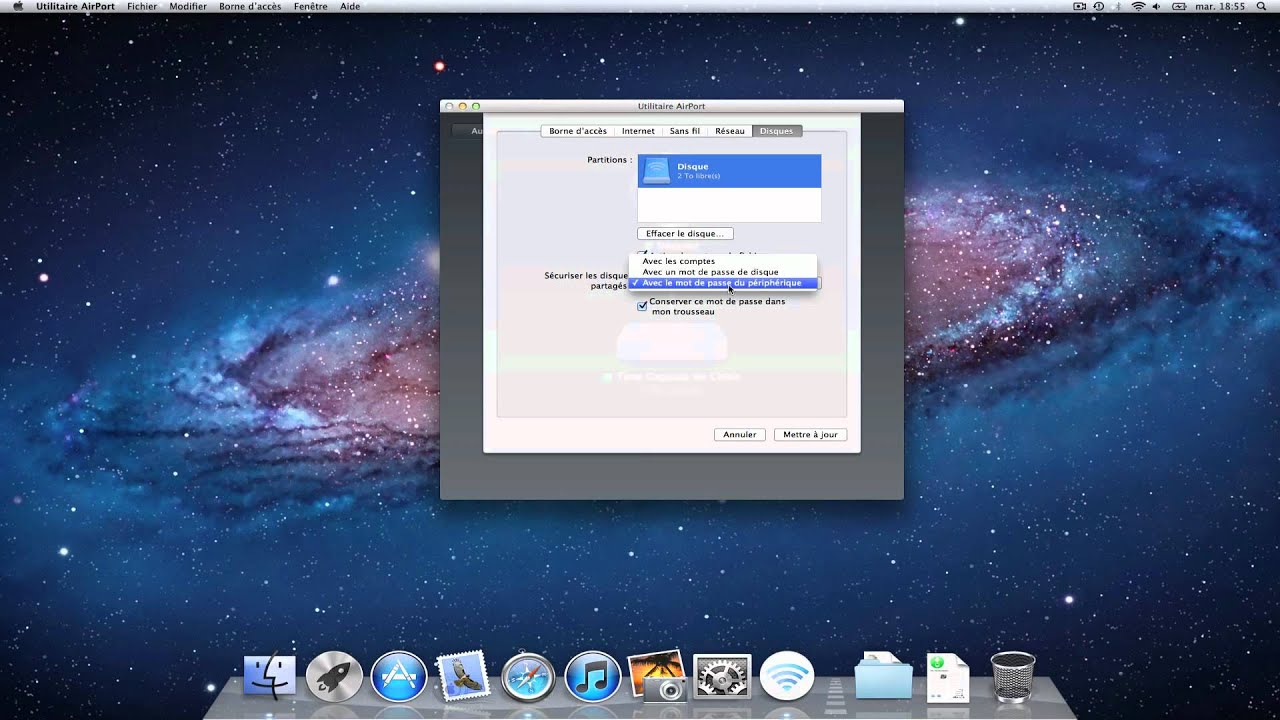Switch to the Réseau tab

(730, 131)
